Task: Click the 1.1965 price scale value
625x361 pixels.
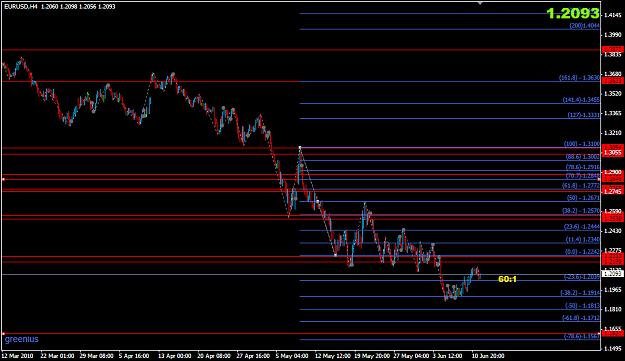Action: tap(613, 290)
